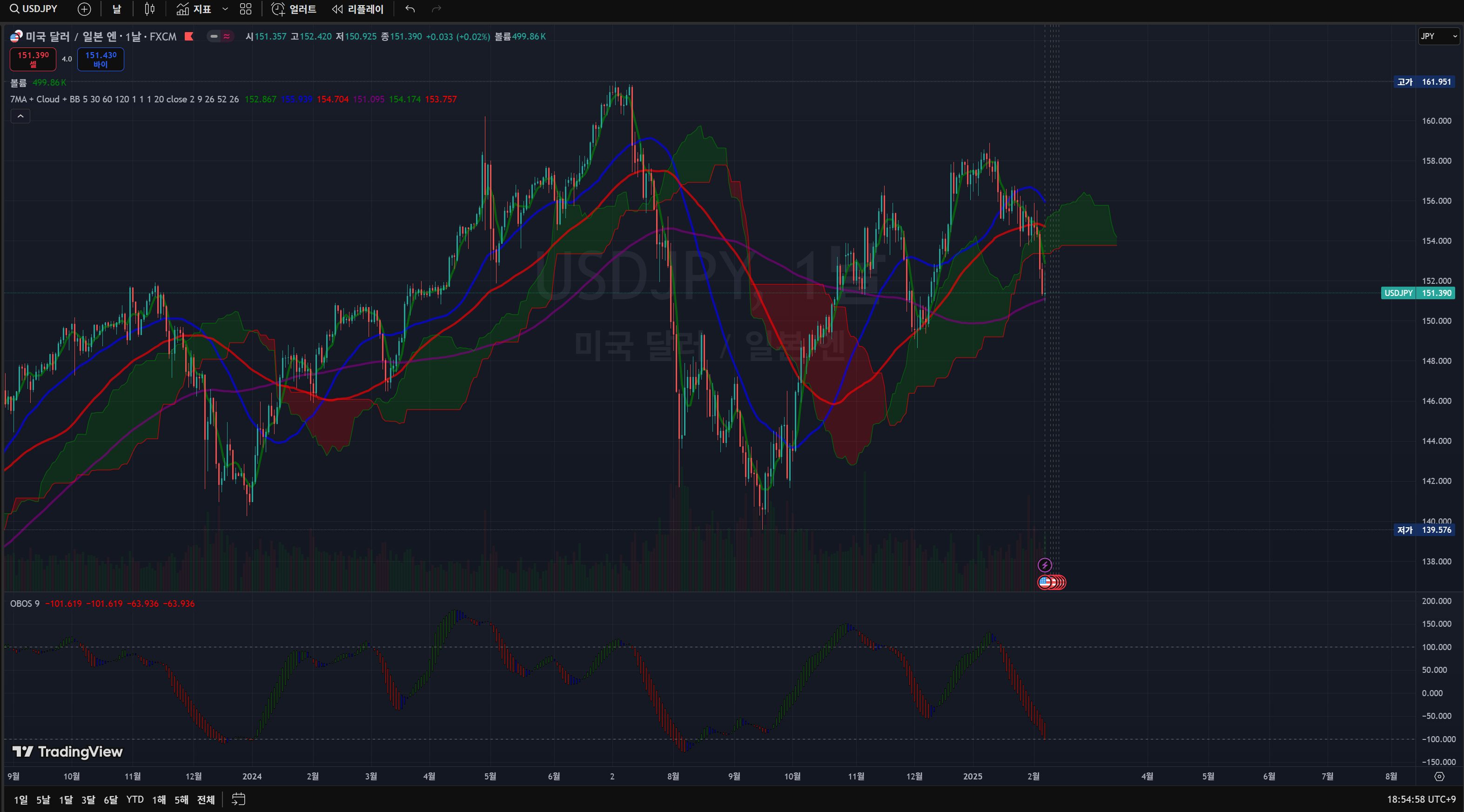The image size is (1464, 812).
Task: Click the undo arrow icon
Action: 410,9
